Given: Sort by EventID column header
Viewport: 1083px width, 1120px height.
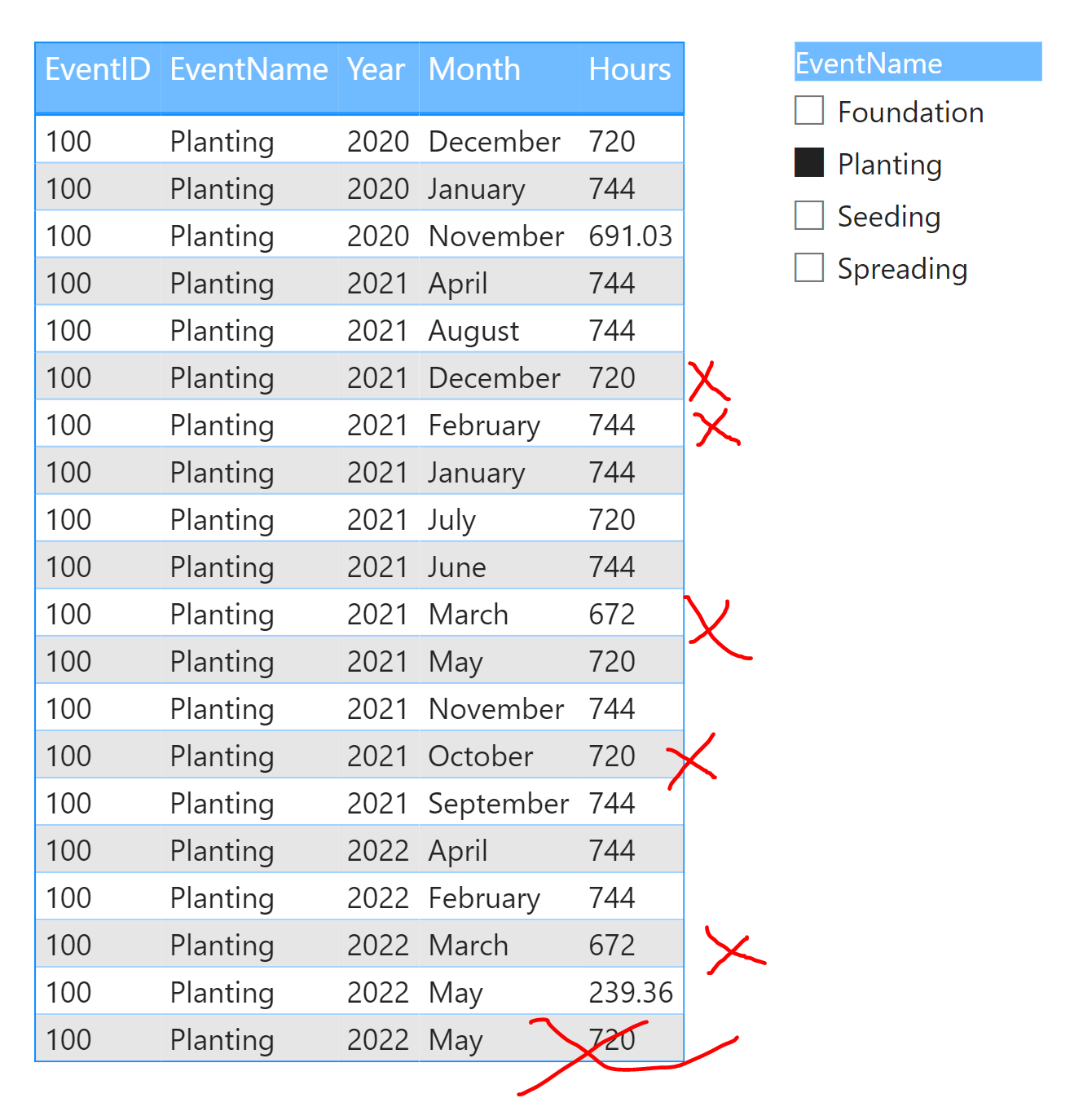Looking at the screenshot, I should pyautogui.click(x=98, y=70).
